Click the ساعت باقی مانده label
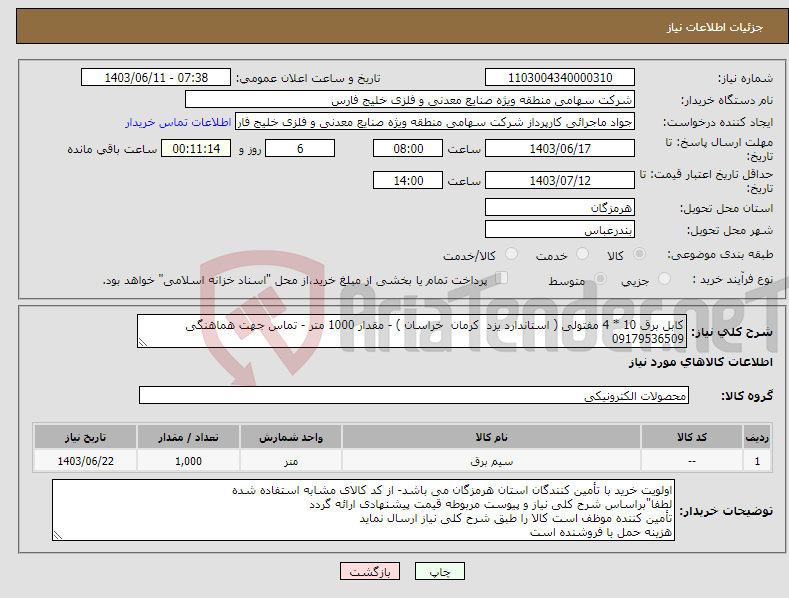 click(112, 150)
